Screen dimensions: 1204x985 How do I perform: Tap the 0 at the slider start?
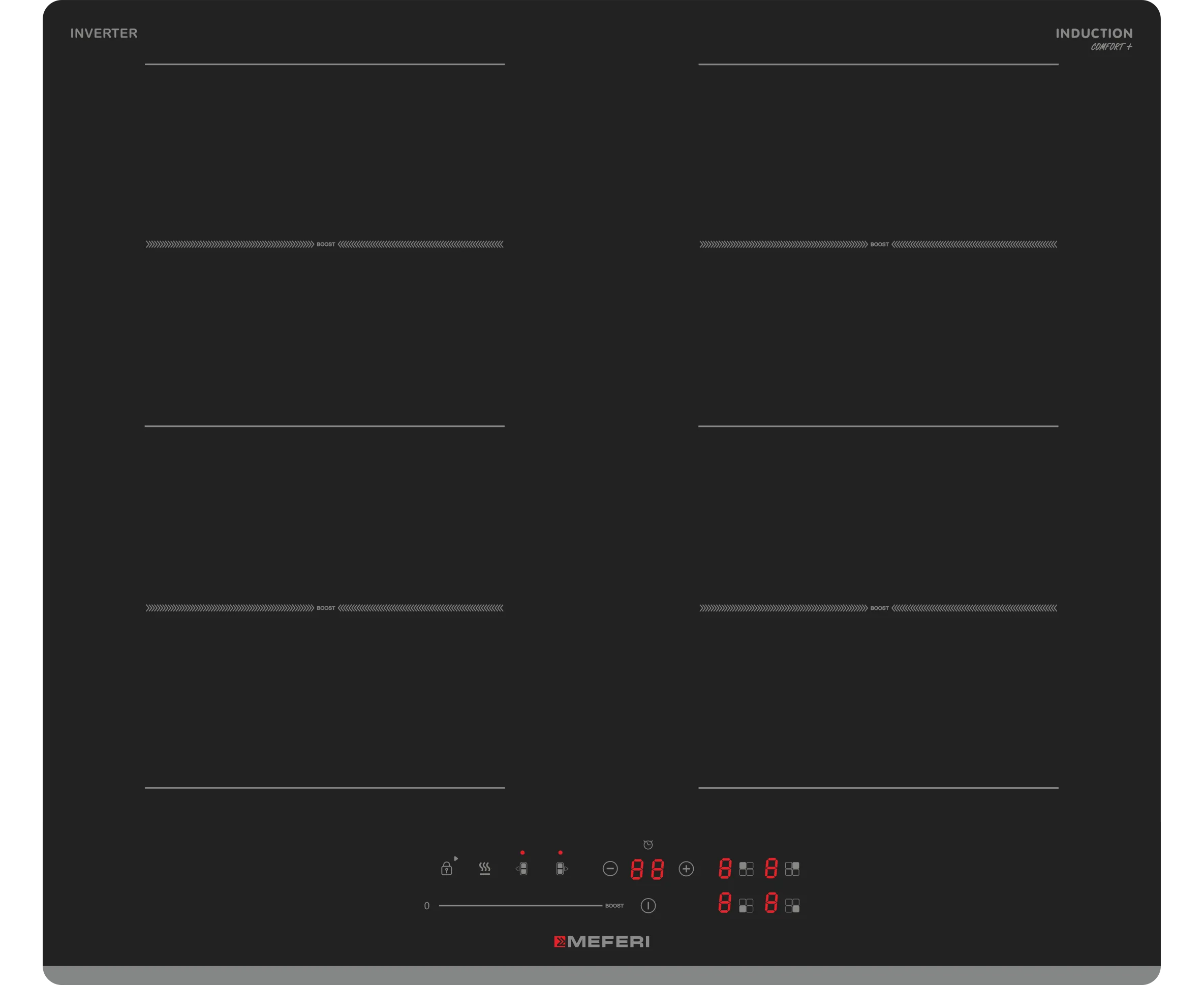coord(427,906)
